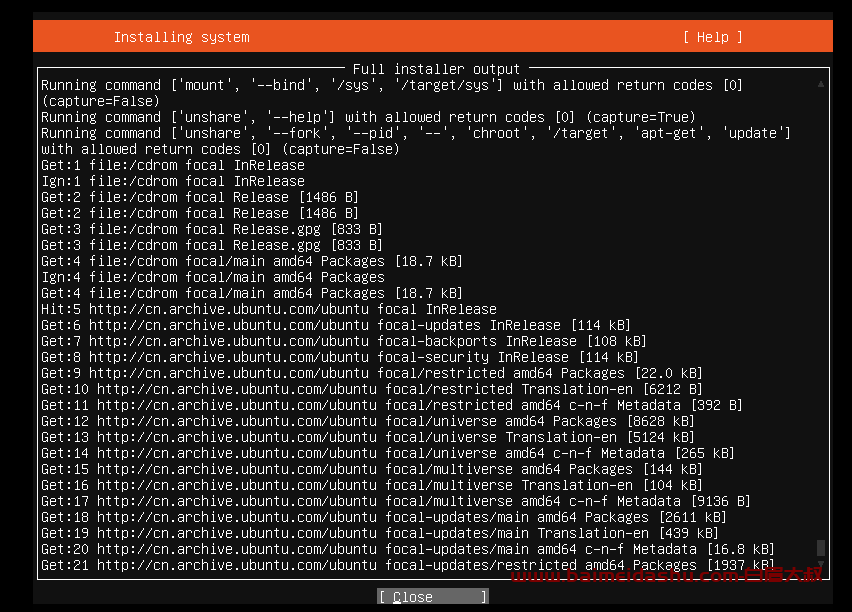Click the Close button
The width and height of the screenshot is (852, 612).
(433, 597)
